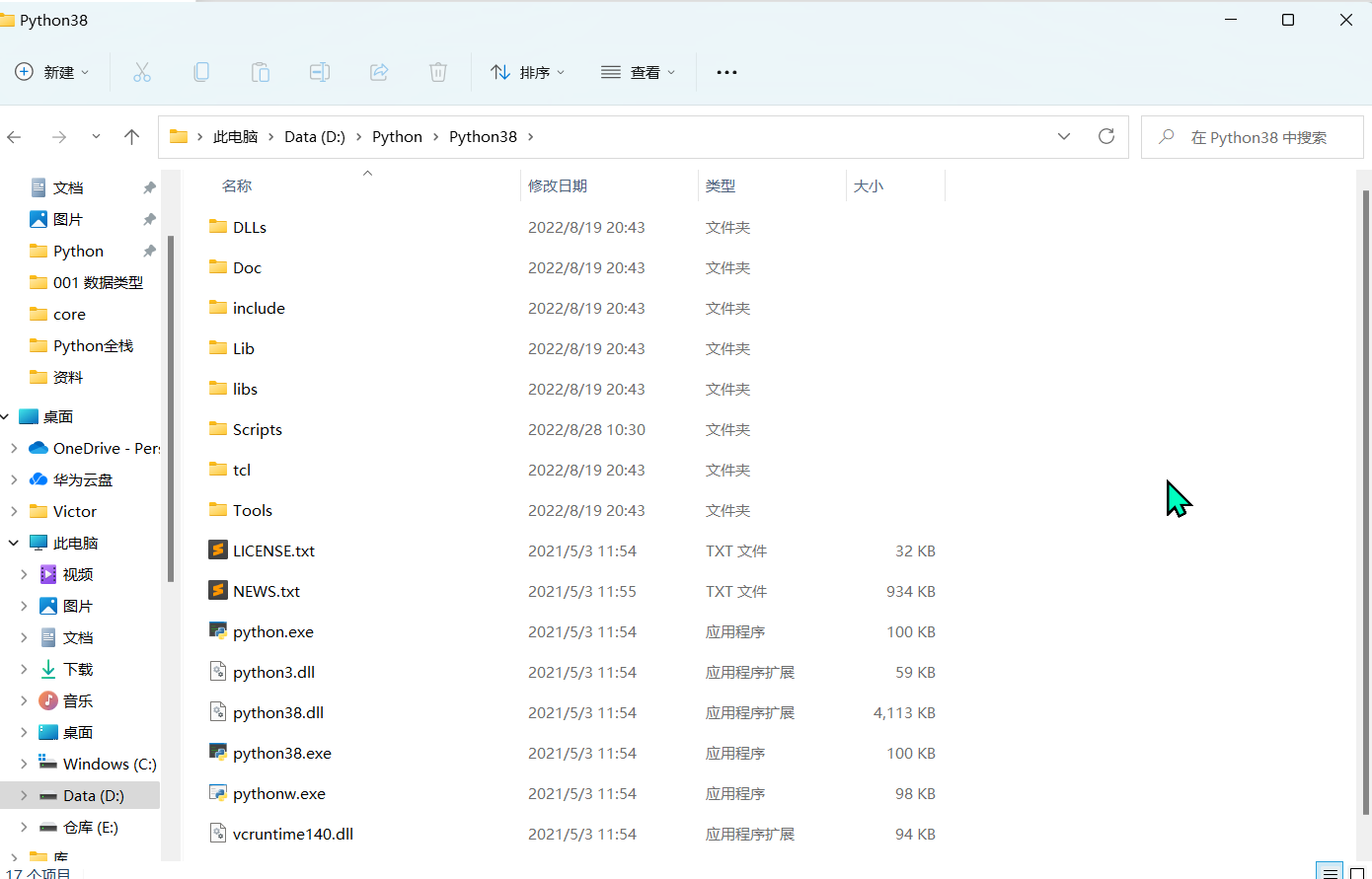Refresh the current folder view
1372x879 pixels.
tap(1106, 136)
